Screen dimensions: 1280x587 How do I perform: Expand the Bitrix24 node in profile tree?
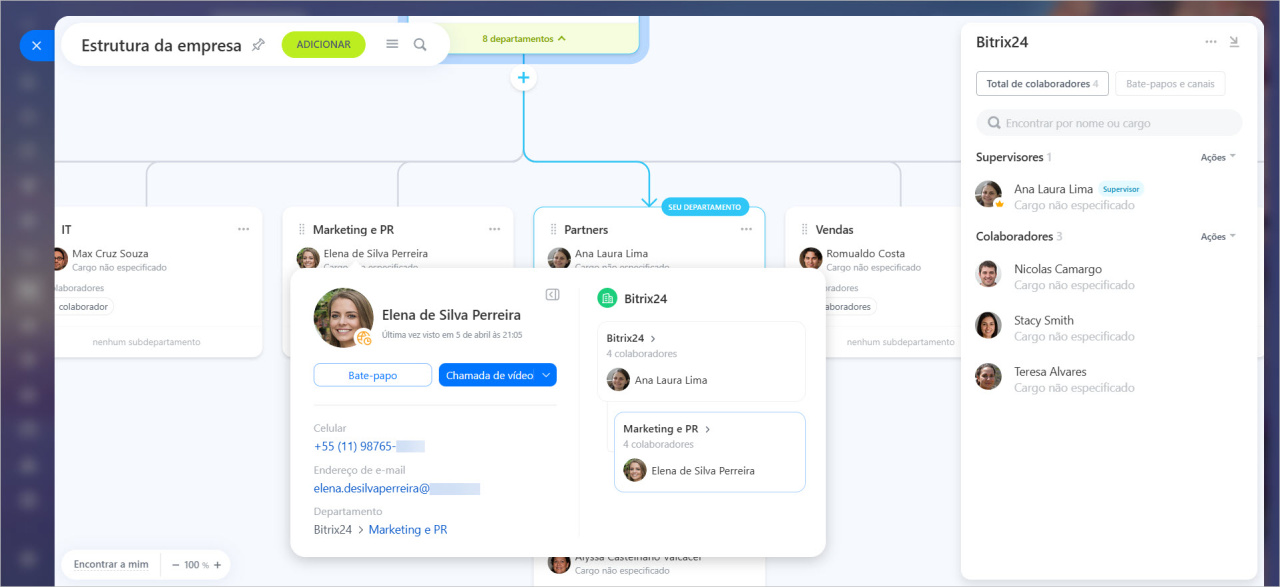coord(631,338)
